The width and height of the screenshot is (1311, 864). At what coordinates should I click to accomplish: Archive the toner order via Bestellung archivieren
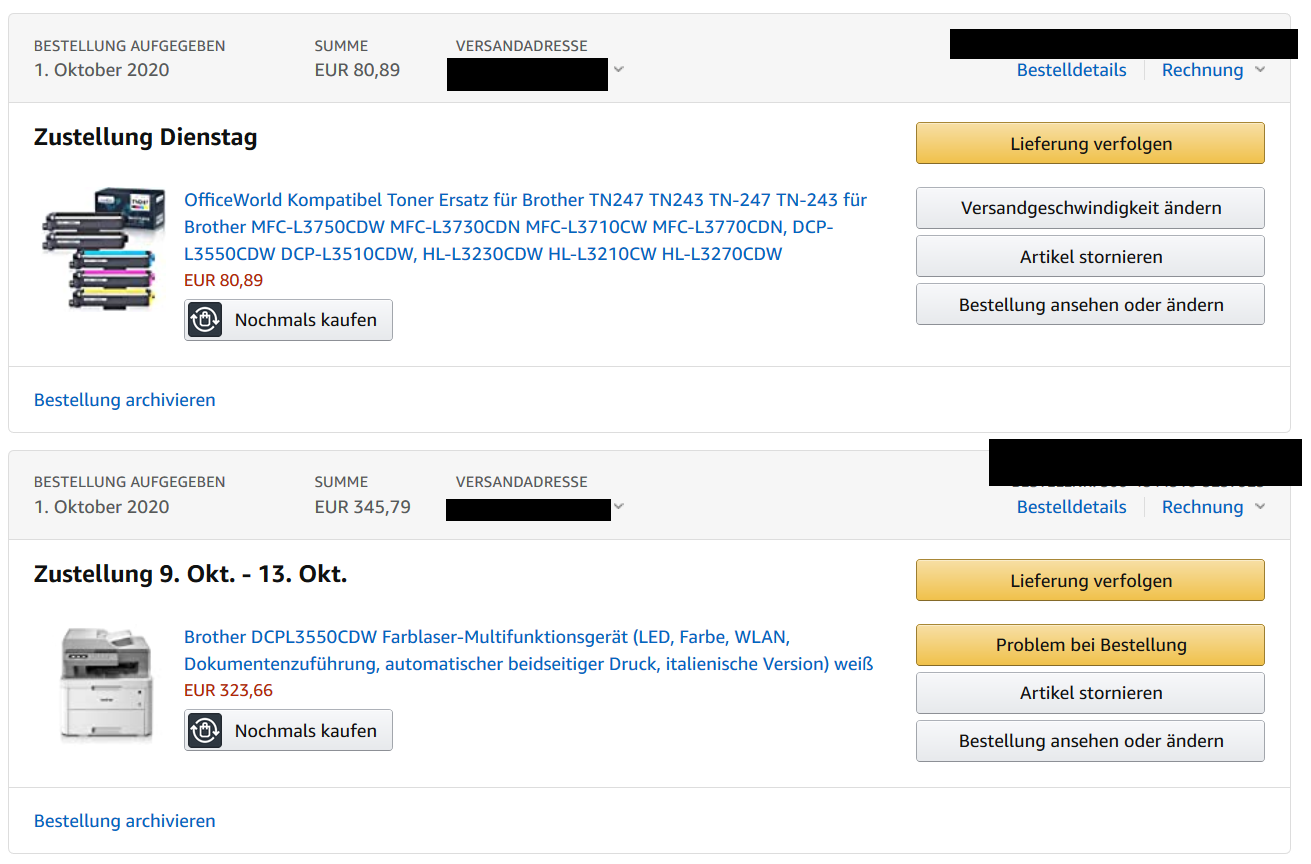(x=125, y=400)
